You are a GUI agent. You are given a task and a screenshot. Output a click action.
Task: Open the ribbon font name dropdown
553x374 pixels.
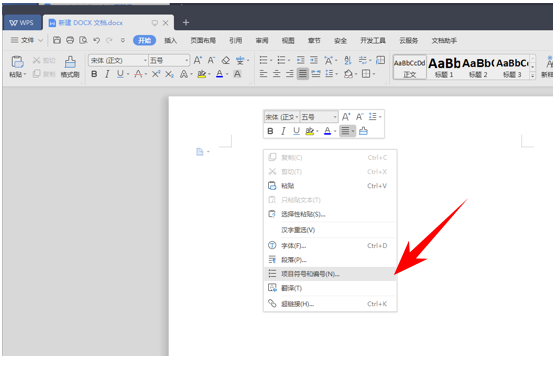(x=145, y=61)
